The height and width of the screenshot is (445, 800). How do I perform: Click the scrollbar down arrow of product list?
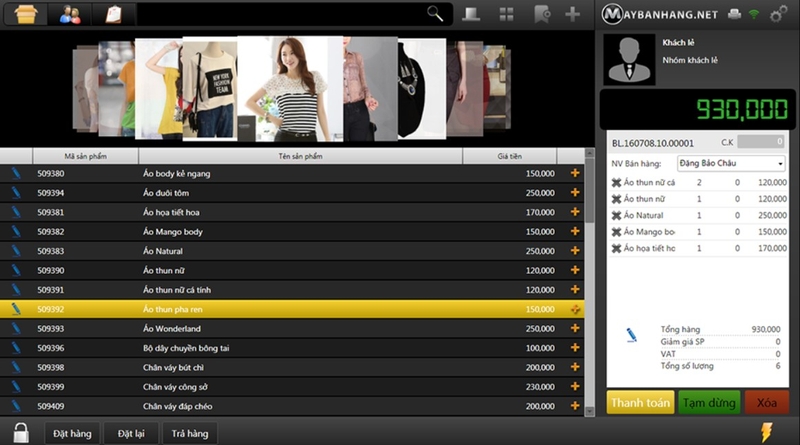pos(589,411)
